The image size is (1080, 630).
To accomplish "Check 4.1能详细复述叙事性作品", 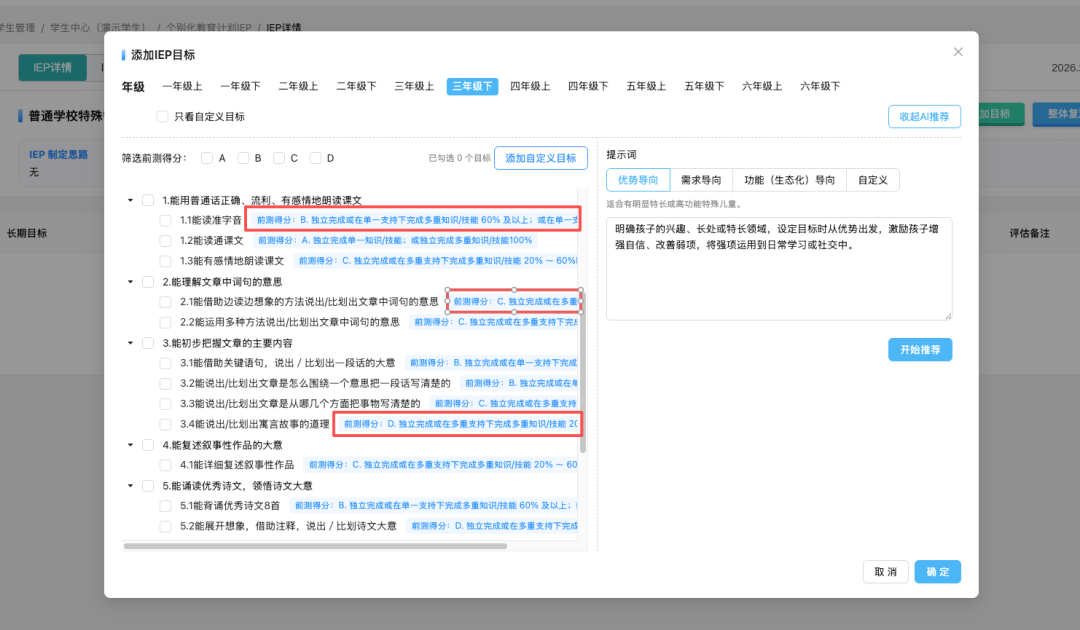I will [165, 465].
